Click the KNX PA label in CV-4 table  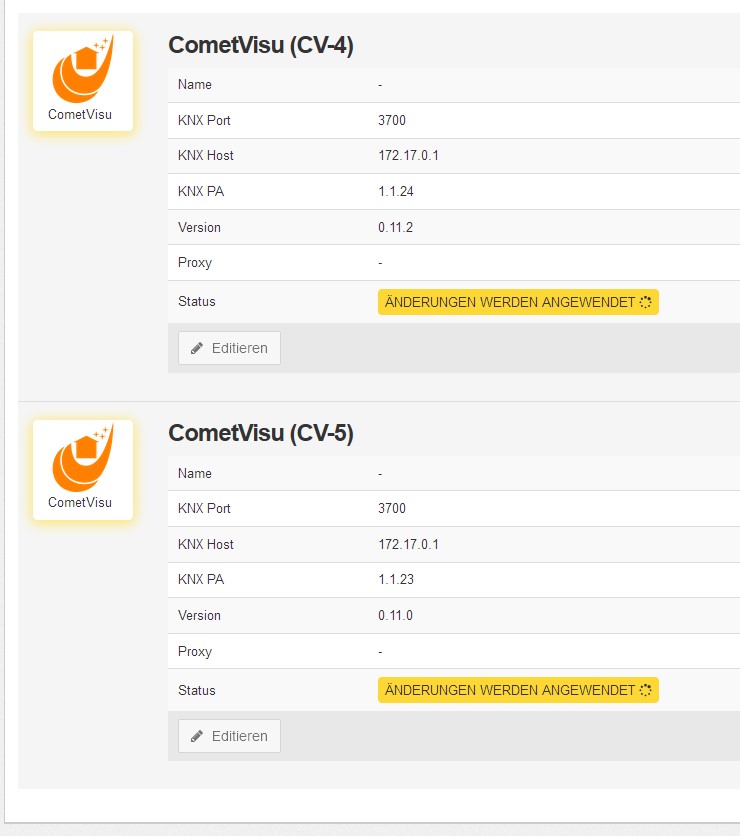[x=201, y=191]
